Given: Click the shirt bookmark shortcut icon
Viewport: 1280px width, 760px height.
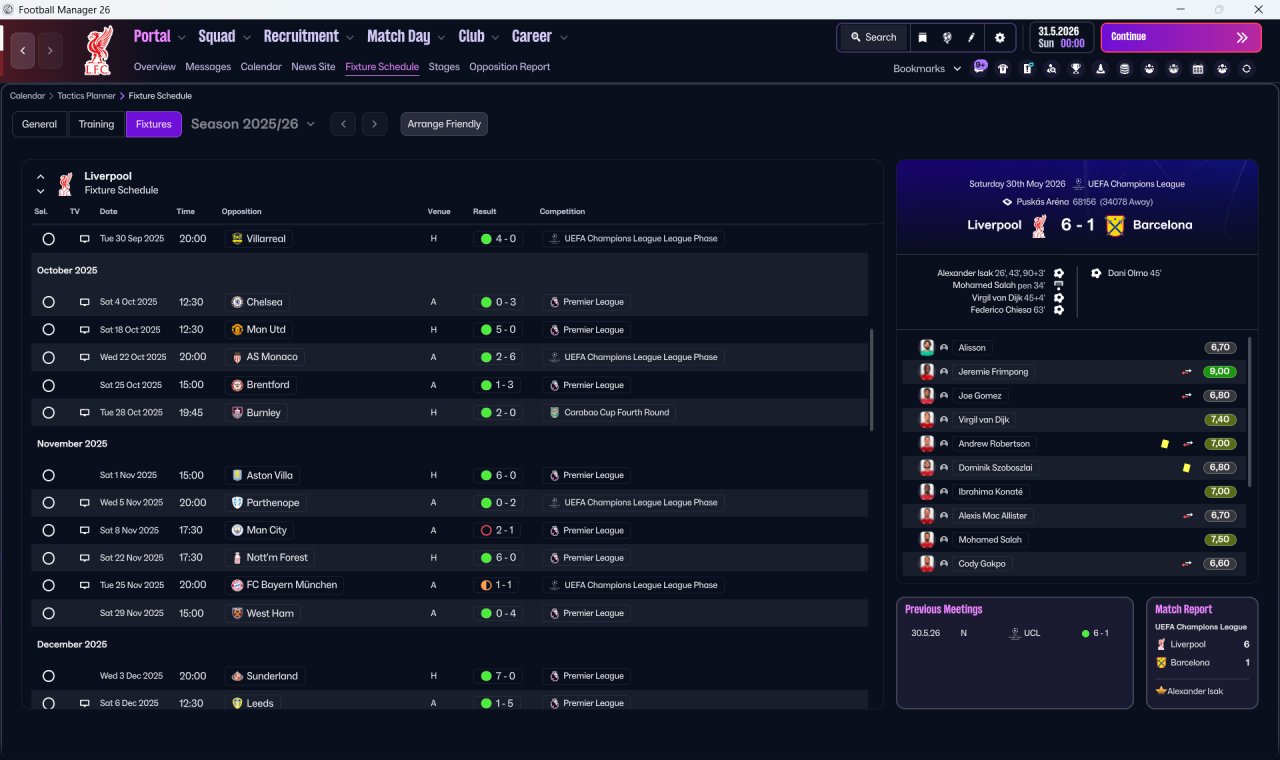Looking at the screenshot, I should pos(1003,69).
